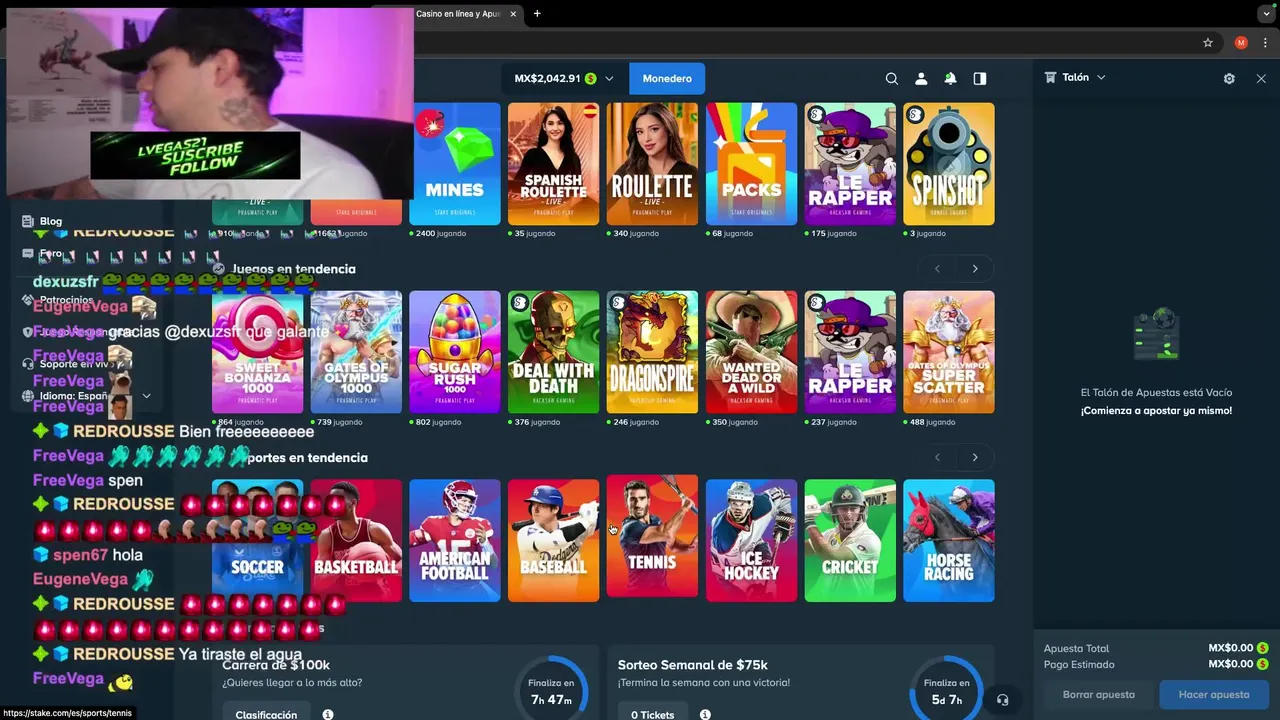The image size is (1280, 720).
Task: Click the Sorteo Semanal de $75k heading
Action: (x=693, y=665)
